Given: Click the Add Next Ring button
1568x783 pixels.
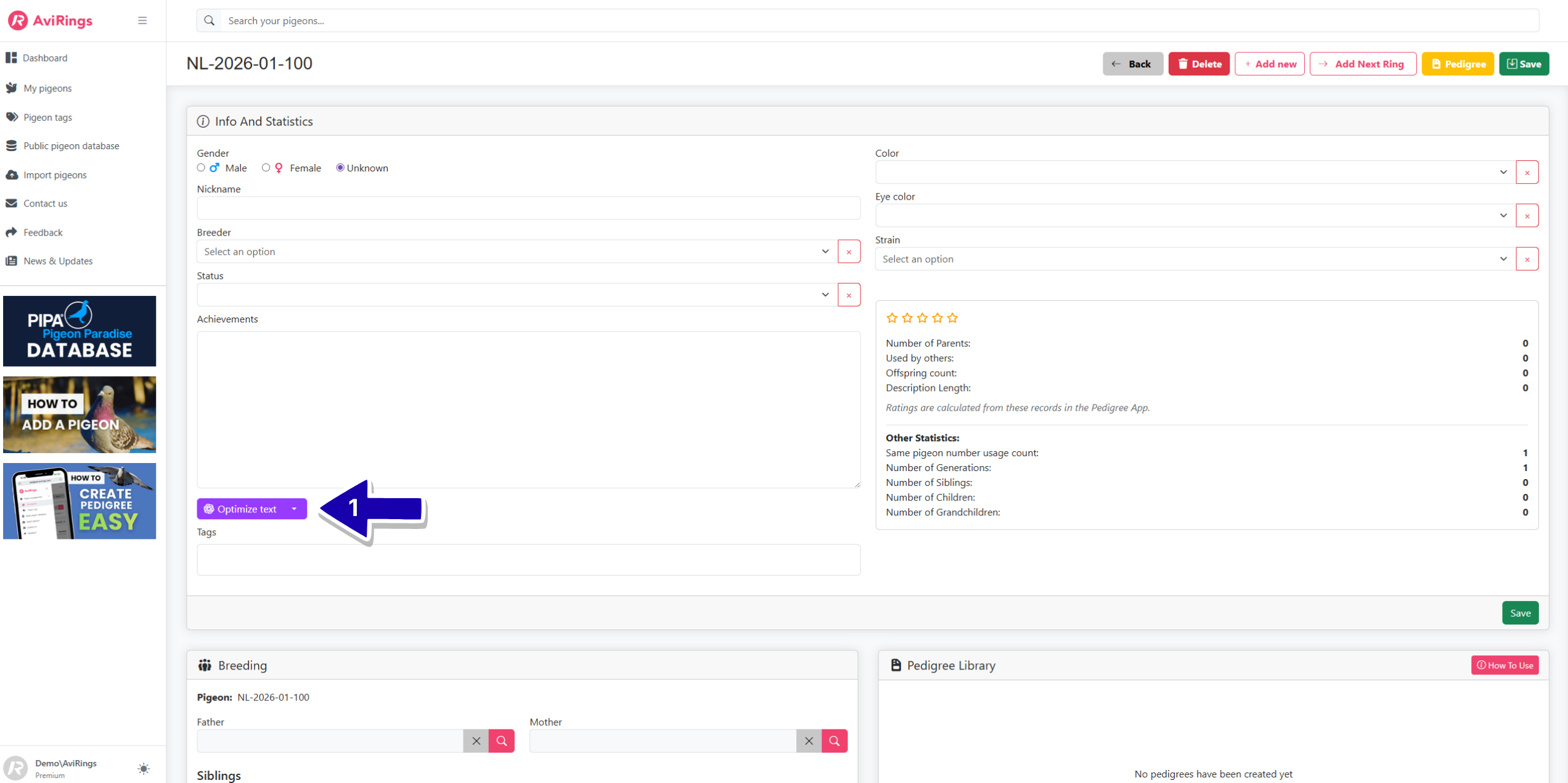Looking at the screenshot, I should tap(1362, 64).
